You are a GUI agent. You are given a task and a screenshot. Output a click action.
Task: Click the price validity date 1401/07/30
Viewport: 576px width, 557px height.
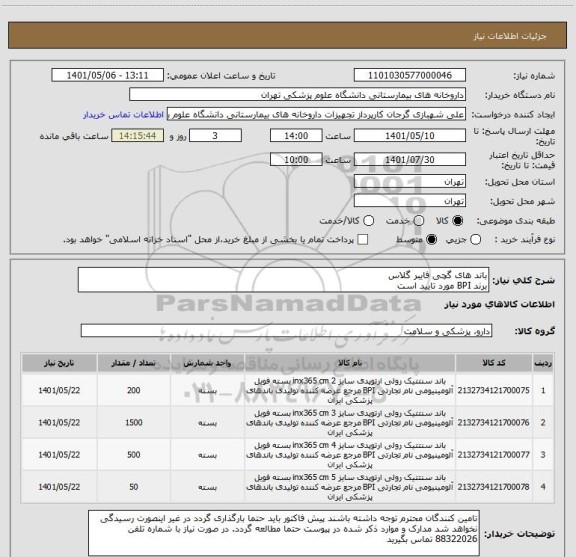coord(410,159)
